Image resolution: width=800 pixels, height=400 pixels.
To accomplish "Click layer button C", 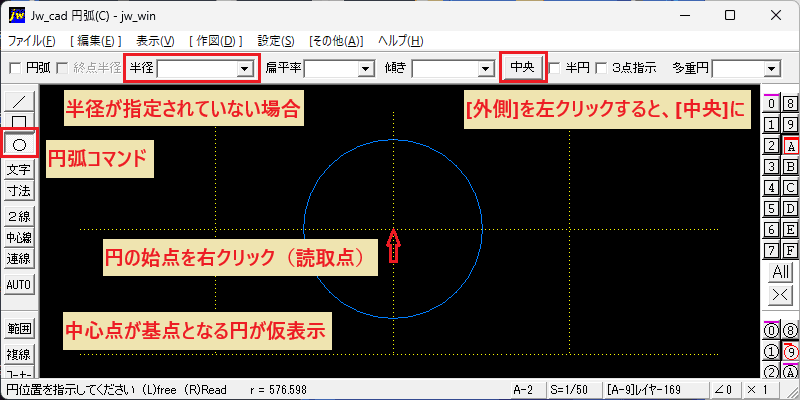I will (790, 188).
